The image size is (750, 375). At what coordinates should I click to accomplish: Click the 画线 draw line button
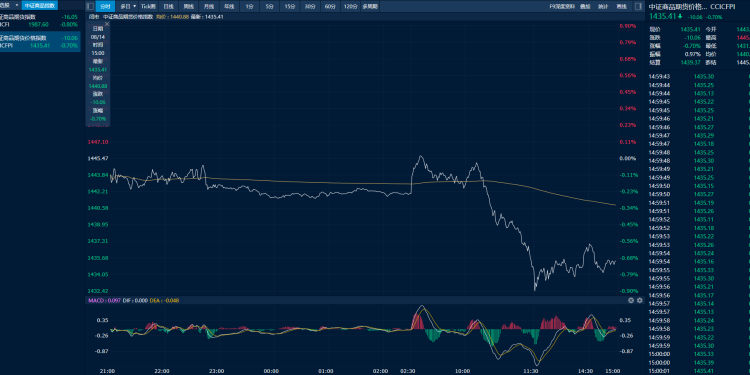621,6
